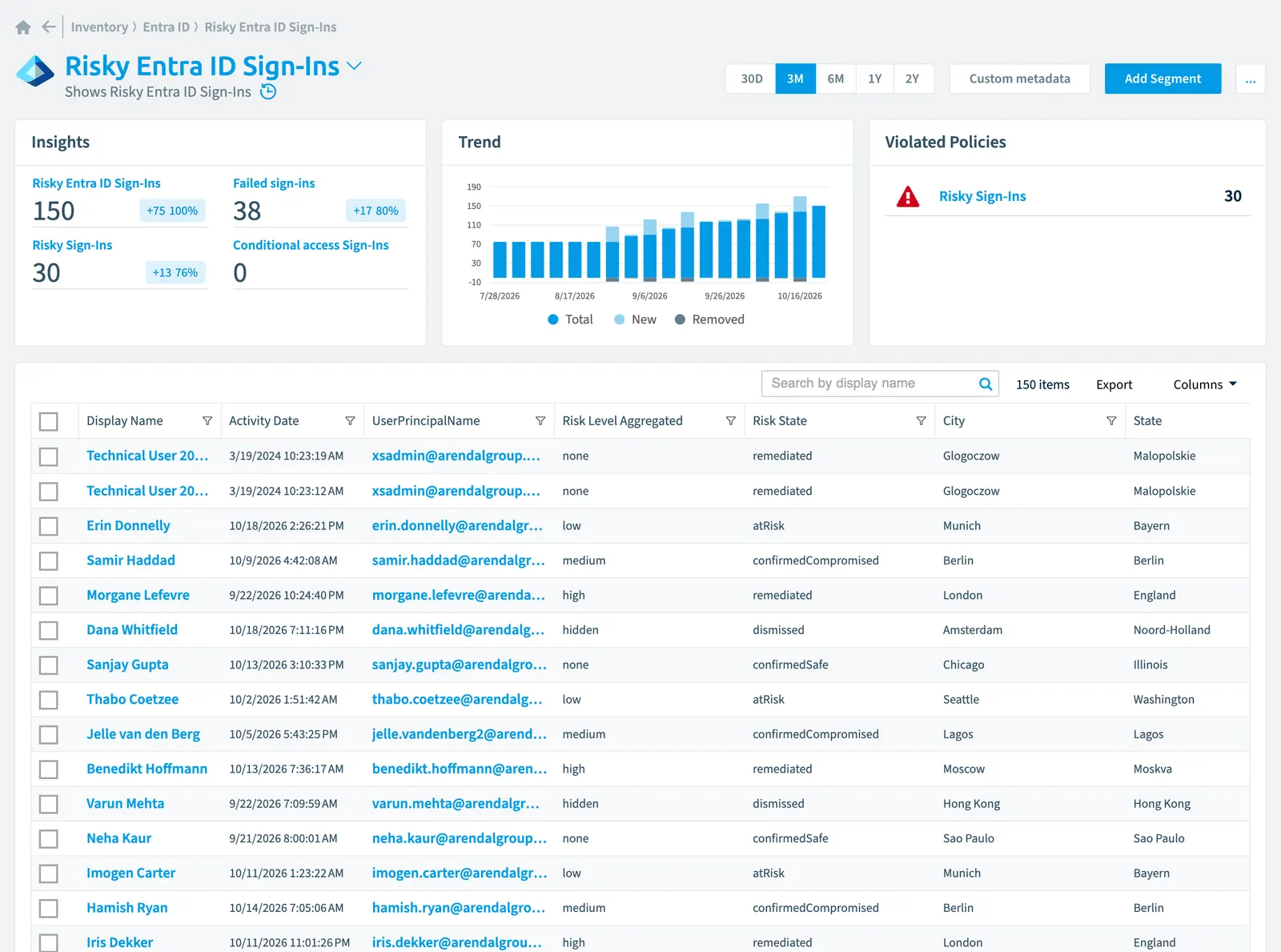The image size is (1281, 952).
Task: Click the red warning triangle icon
Action: click(908, 196)
